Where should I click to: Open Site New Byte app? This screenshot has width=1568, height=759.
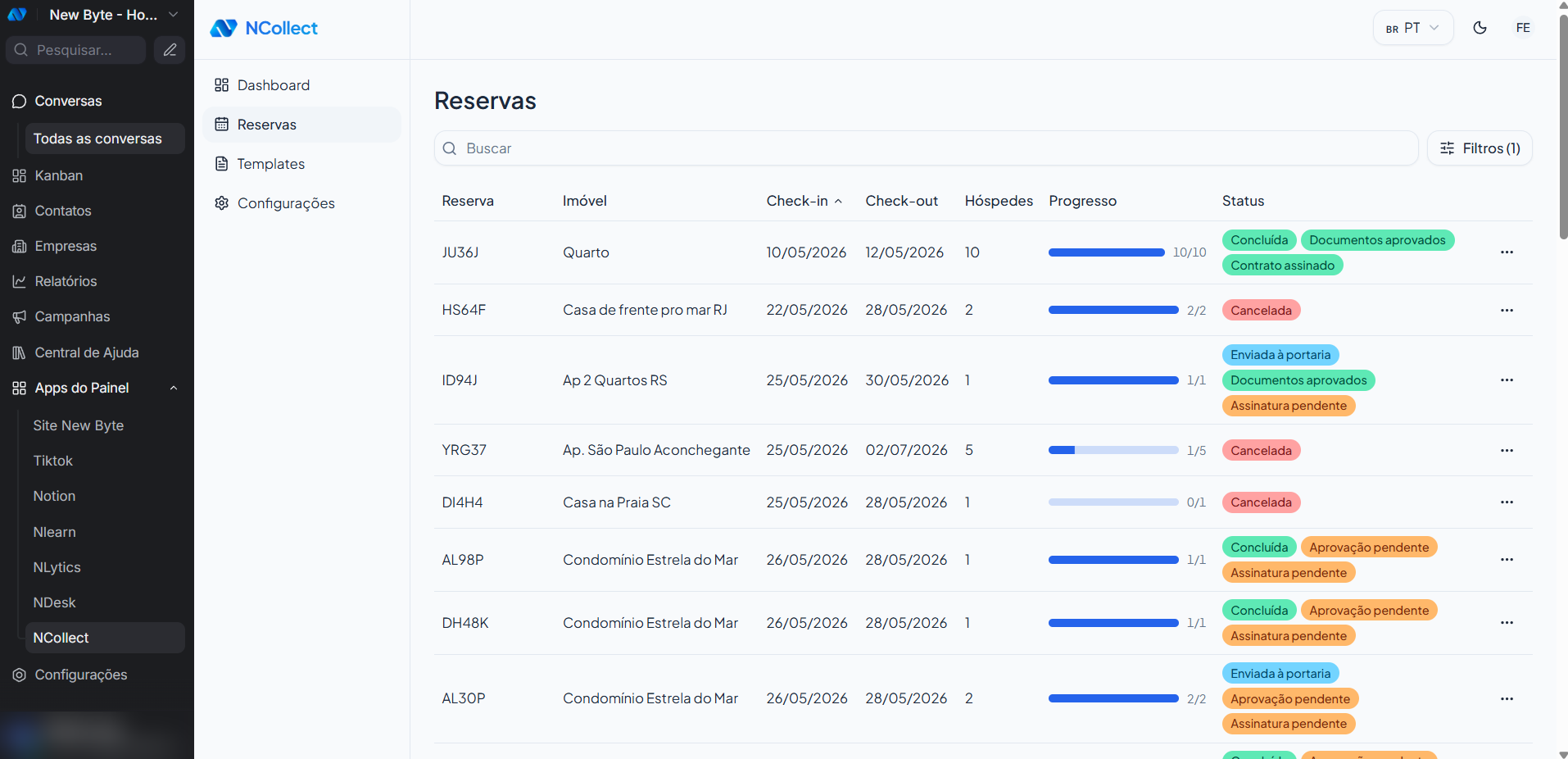coord(79,426)
